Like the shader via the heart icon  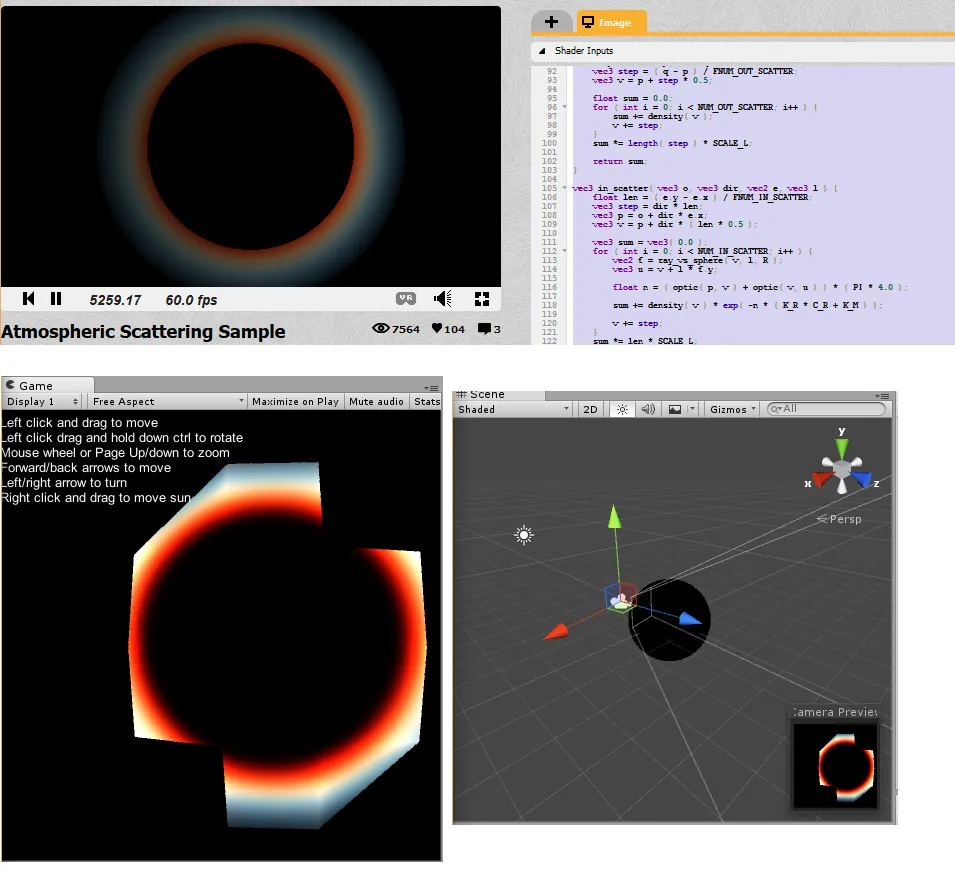pyautogui.click(x=438, y=329)
